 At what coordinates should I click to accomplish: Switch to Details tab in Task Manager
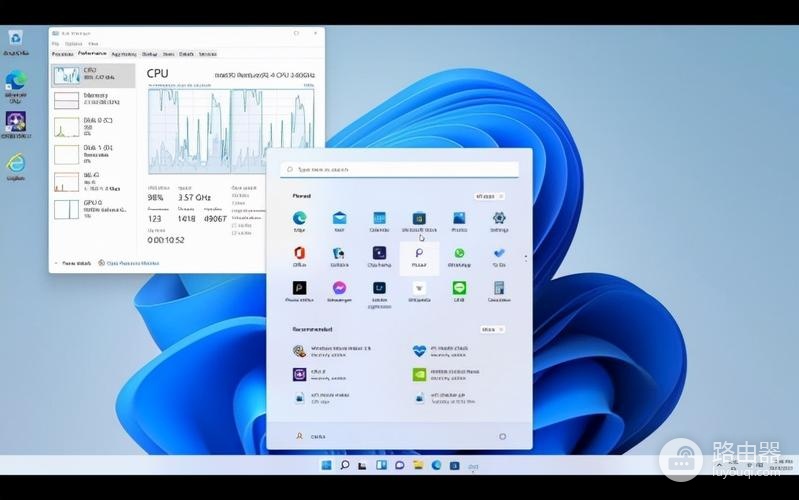[186, 54]
